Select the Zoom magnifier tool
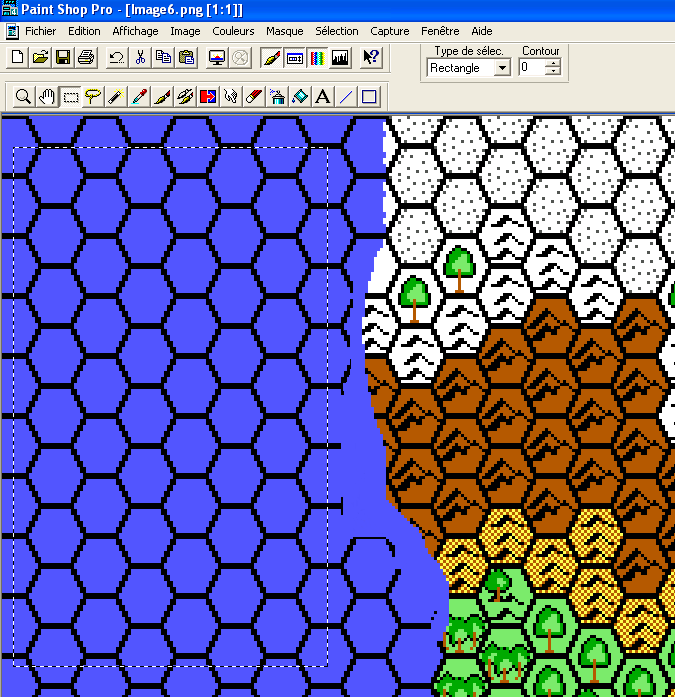Viewport: 675px width, 697px height. [23, 96]
